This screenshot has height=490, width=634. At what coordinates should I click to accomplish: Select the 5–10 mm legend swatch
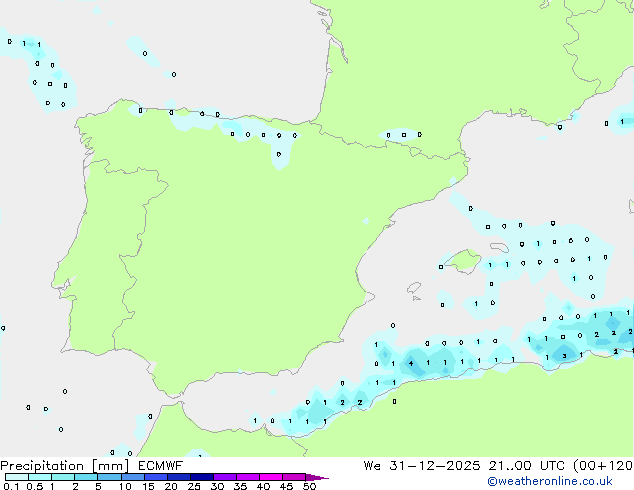tap(109, 477)
